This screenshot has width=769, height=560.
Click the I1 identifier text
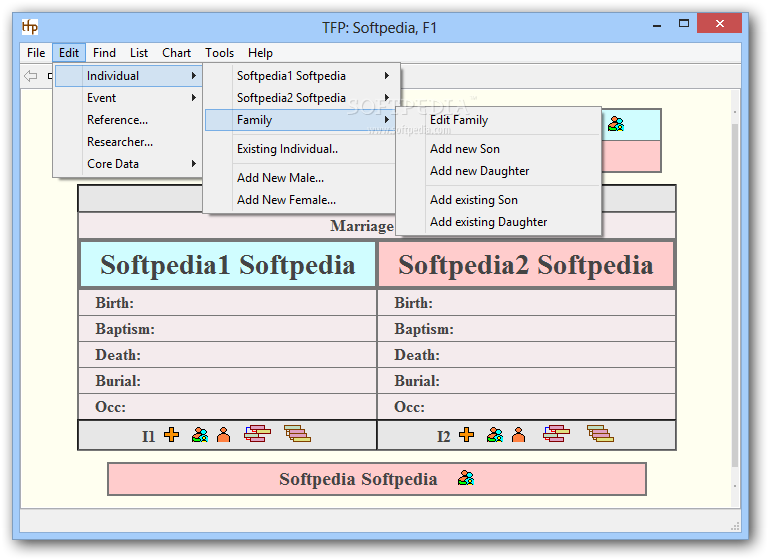point(149,436)
